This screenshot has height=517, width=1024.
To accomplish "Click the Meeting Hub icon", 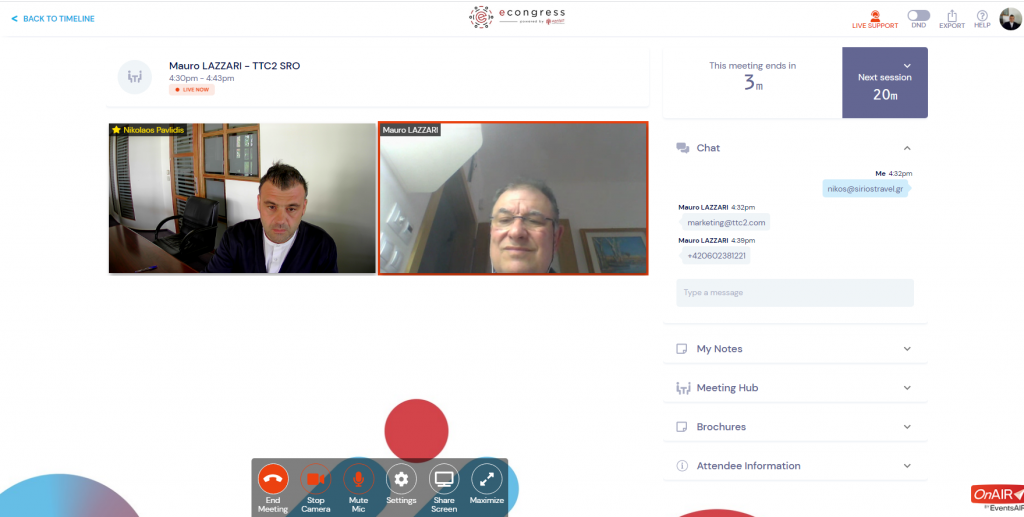I will click(683, 388).
